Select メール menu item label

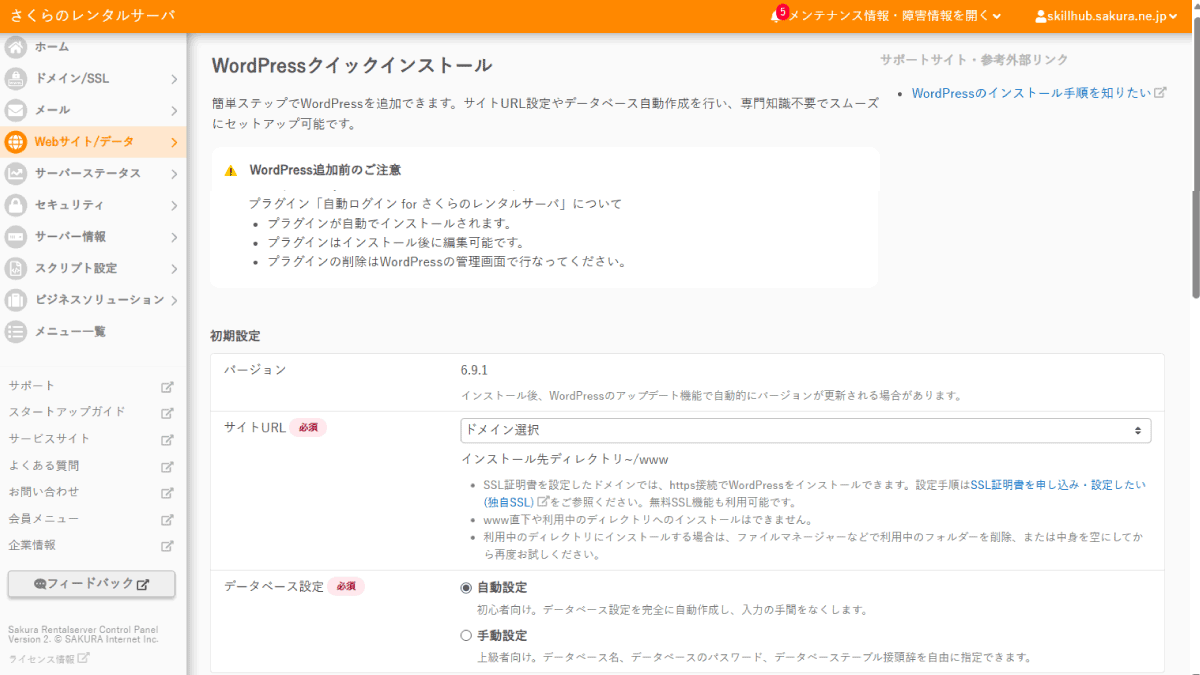pos(52,110)
